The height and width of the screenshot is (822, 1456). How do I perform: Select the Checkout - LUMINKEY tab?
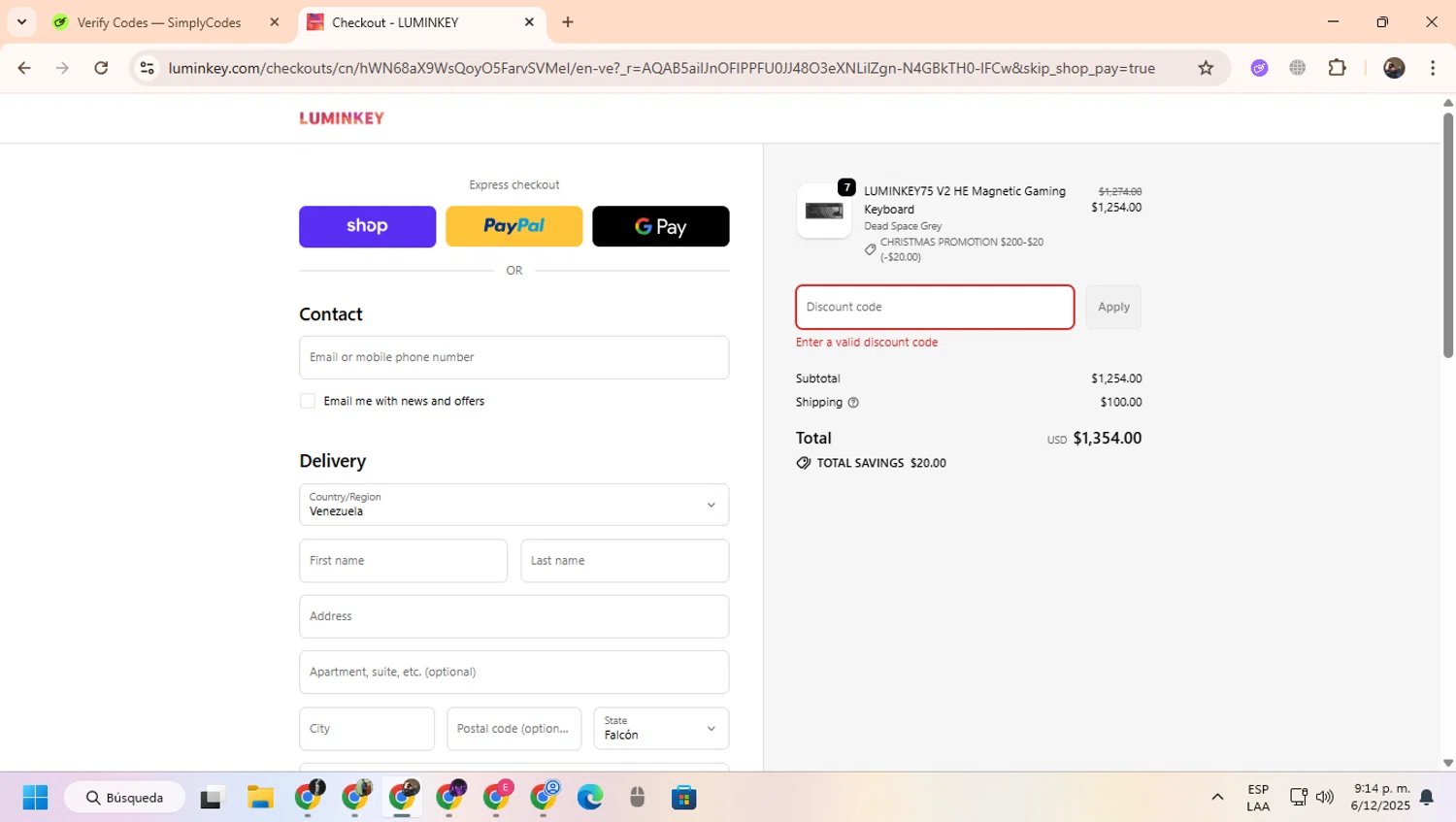395,22
